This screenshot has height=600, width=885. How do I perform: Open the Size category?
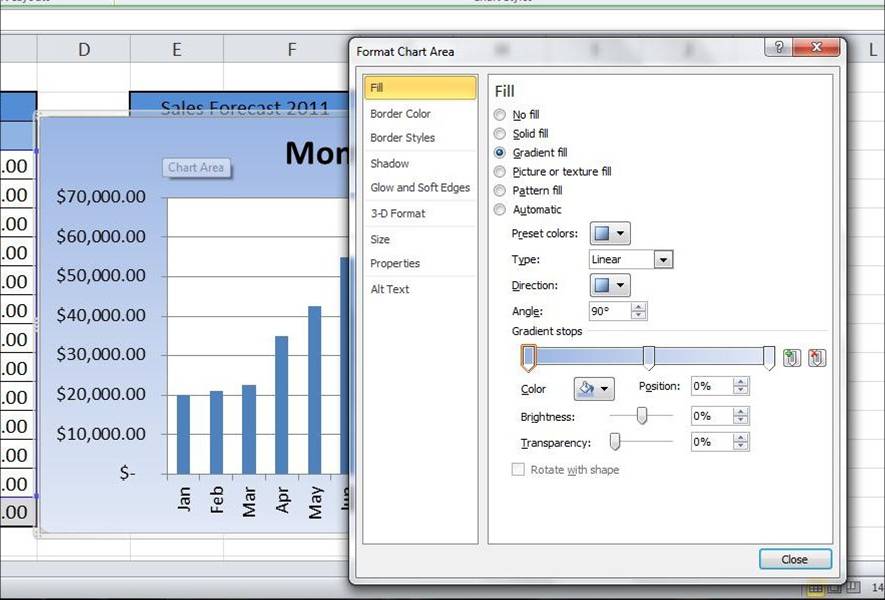[x=380, y=239]
